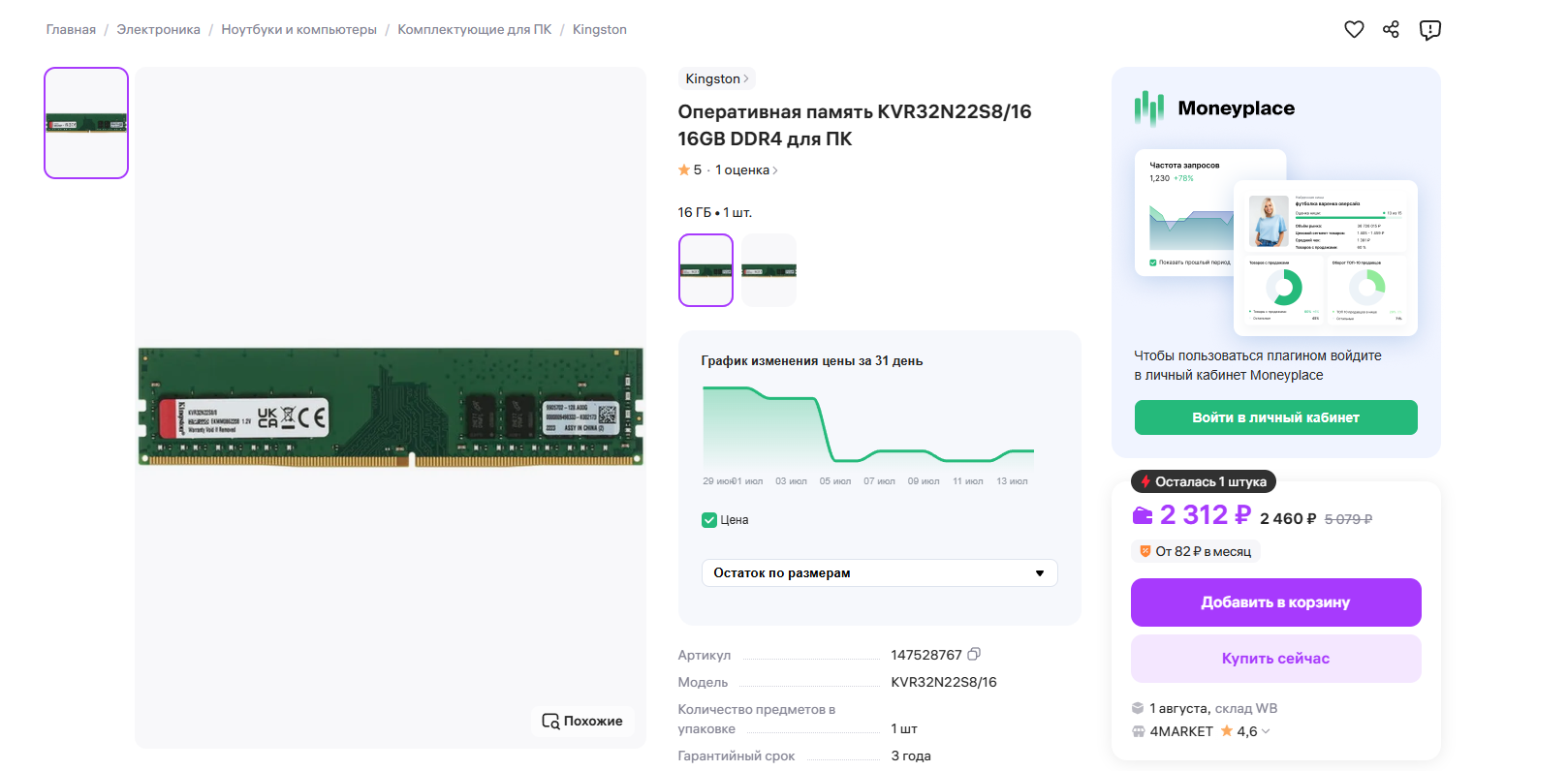This screenshot has width=1568, height=771.
Task: Go to Главная breadcrumb
Action: point(71,29)
